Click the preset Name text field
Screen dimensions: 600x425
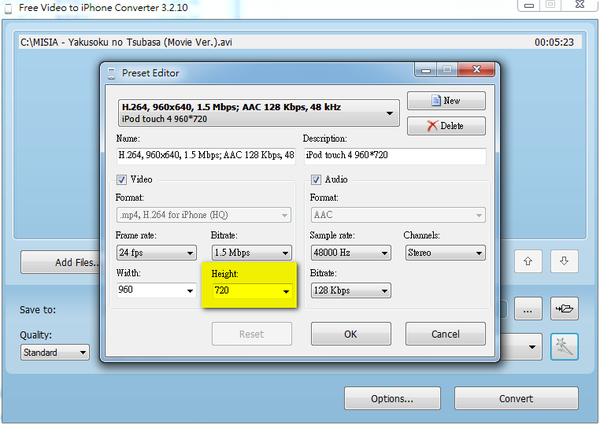[206, 156]
